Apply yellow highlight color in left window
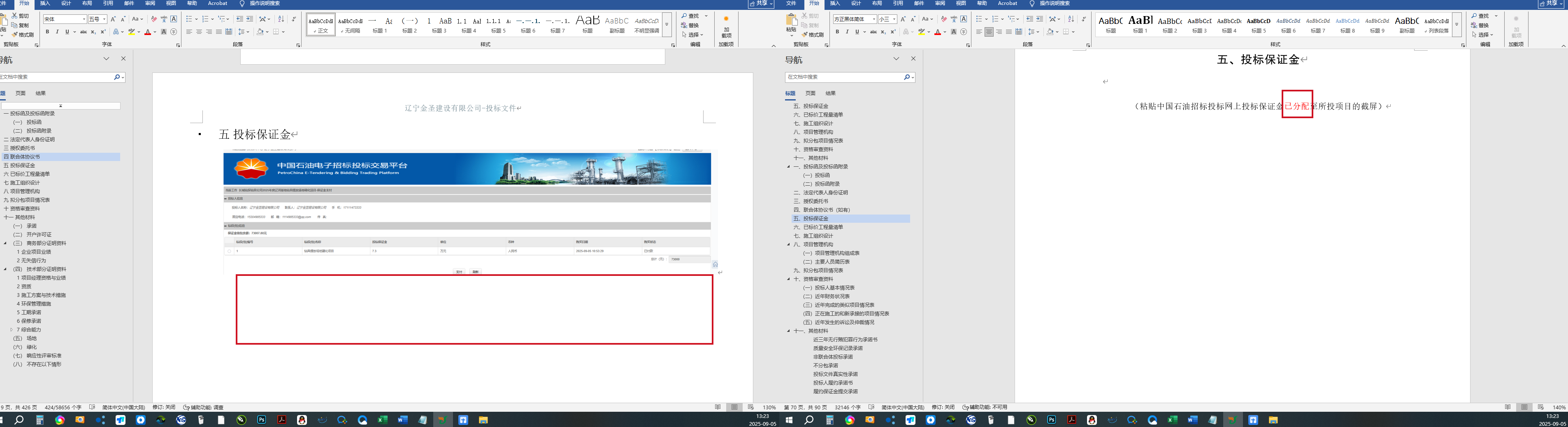The height and width of the screenshot is (427, 1568). [x=132, y=32]
